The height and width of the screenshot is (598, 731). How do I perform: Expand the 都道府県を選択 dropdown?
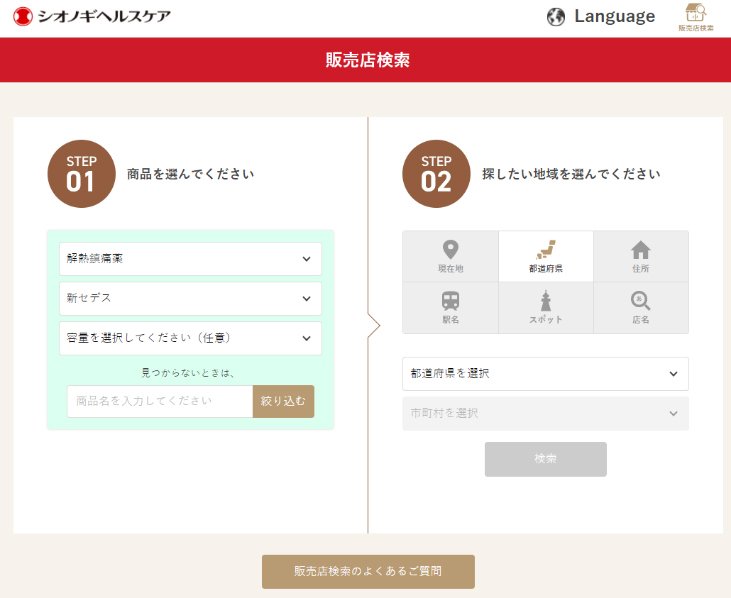click(x=545, y=374)
